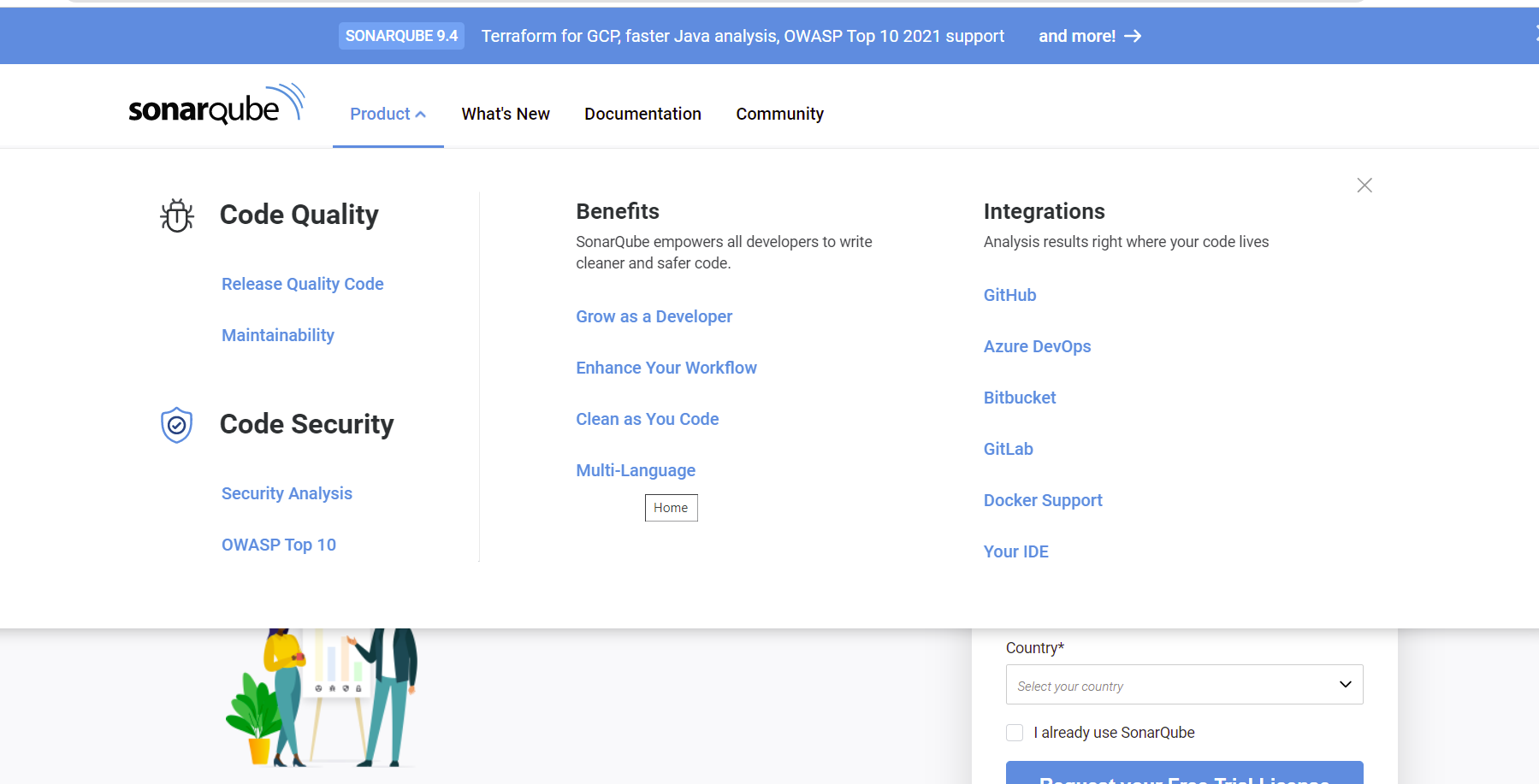
Task: Collapse the Product menu chevron
Action: 420,115
